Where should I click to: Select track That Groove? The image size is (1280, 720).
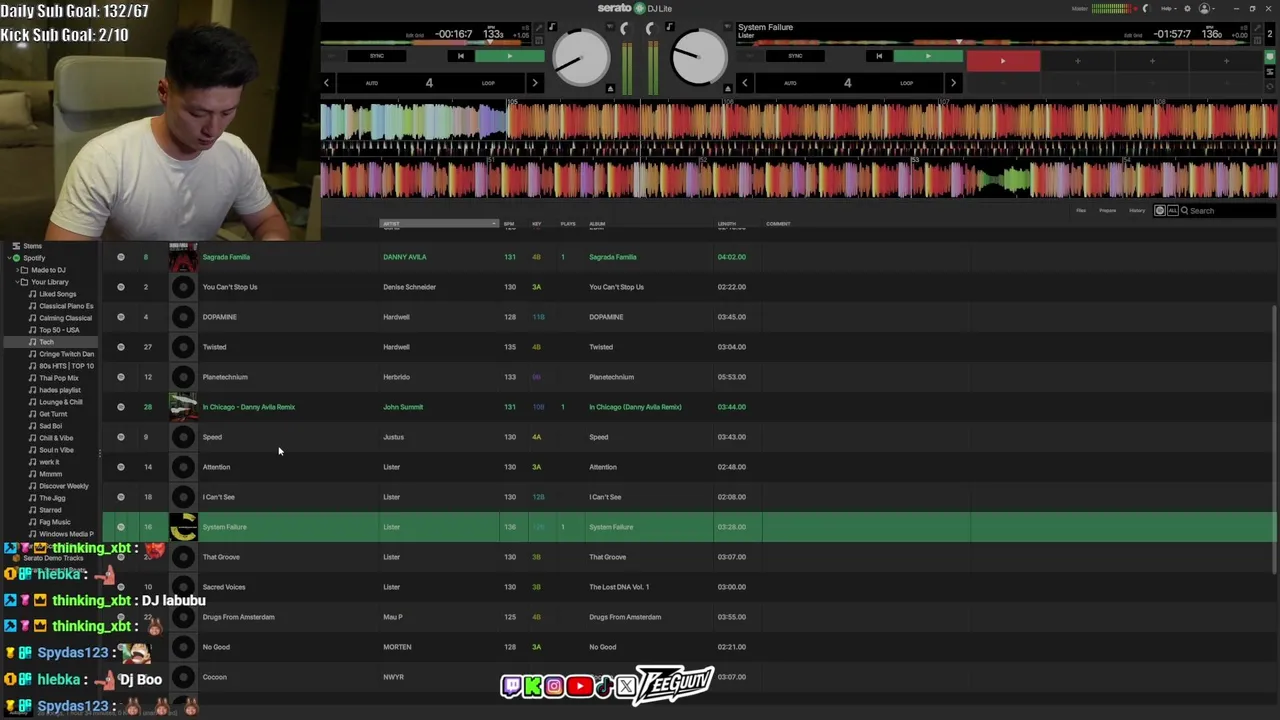pos(221,557)
